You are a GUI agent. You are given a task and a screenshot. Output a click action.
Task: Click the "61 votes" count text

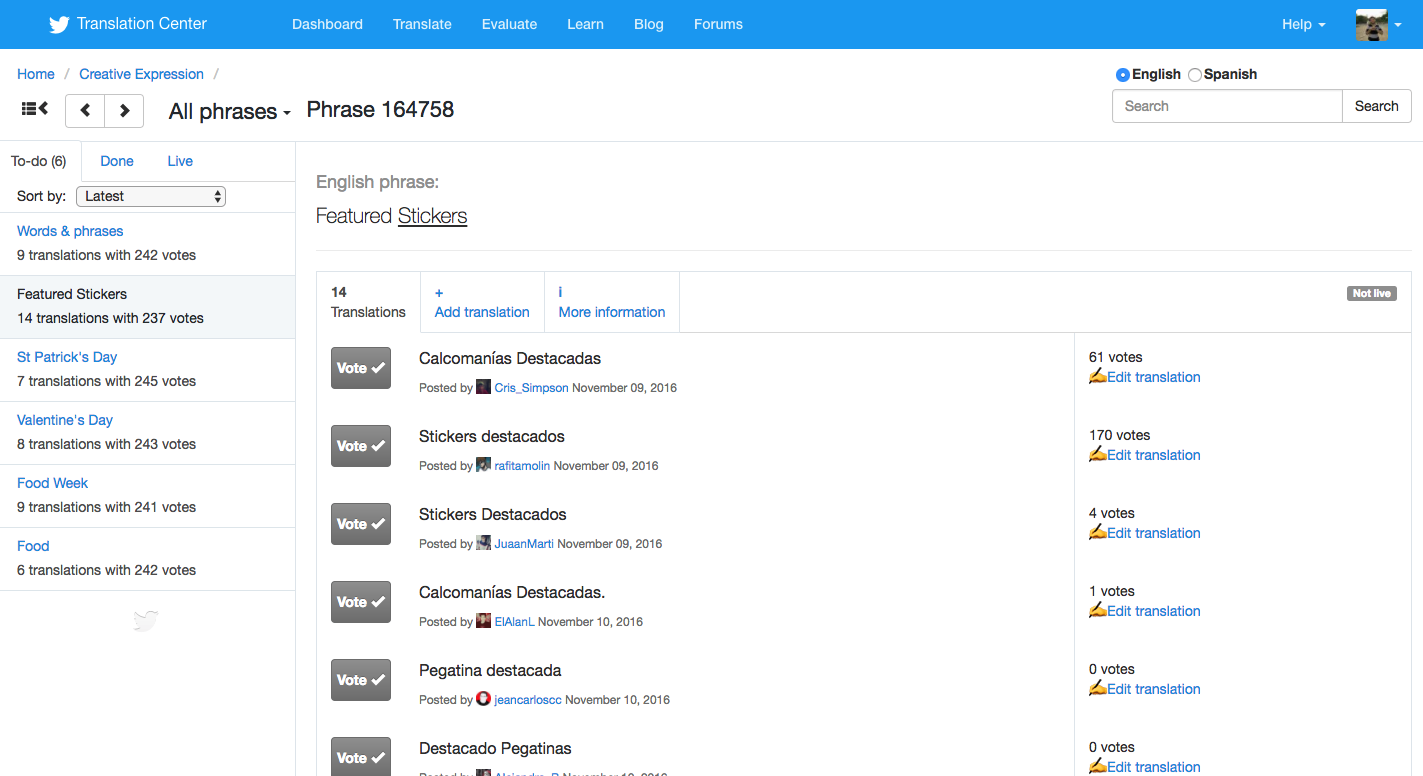[x=1115, y=357]
